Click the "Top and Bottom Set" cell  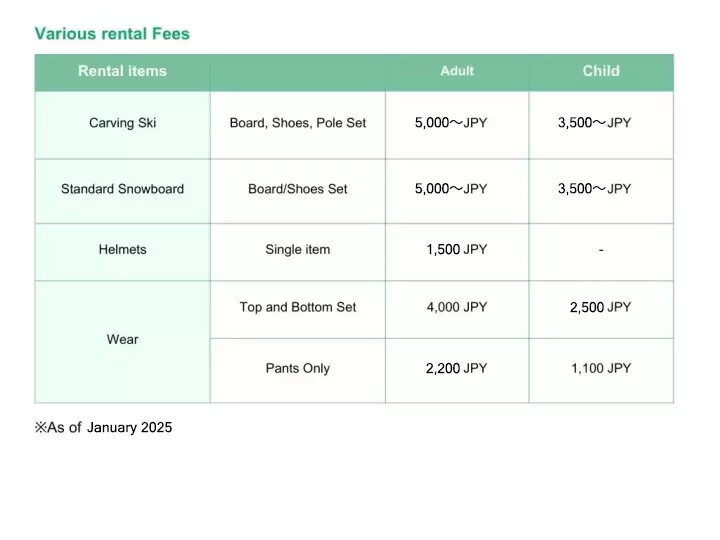point(298,307)
